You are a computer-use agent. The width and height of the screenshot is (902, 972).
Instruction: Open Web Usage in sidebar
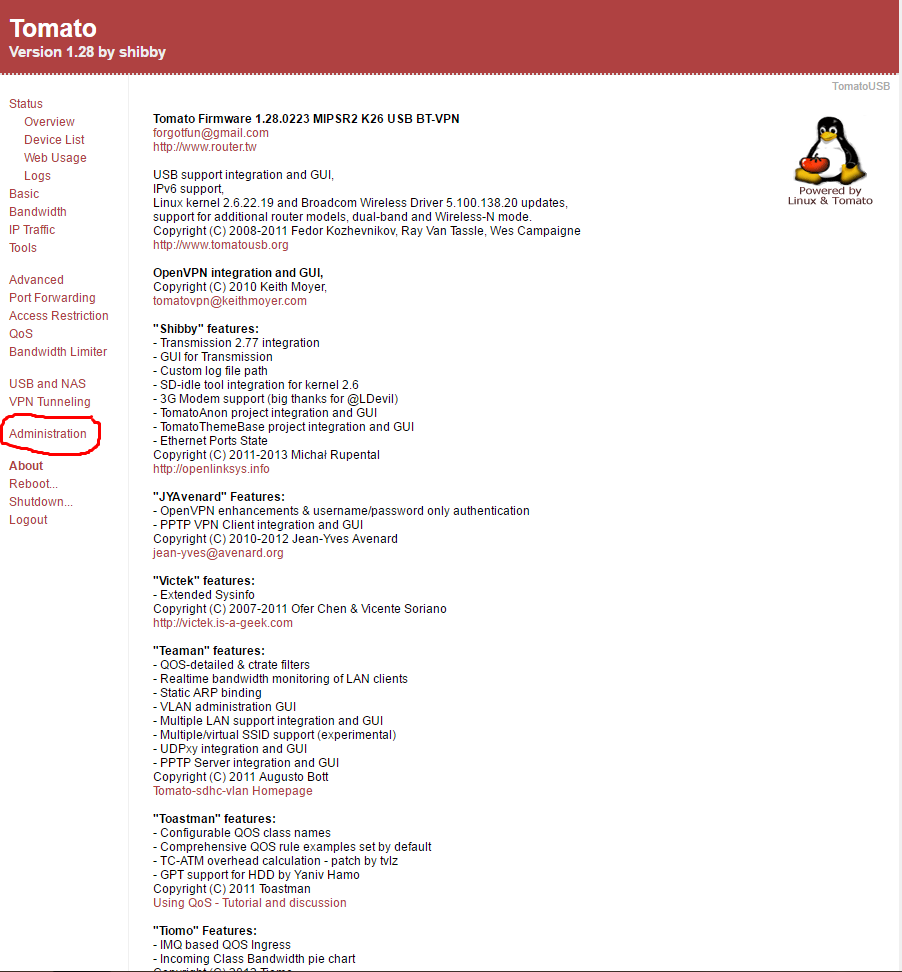pos(55,157)
